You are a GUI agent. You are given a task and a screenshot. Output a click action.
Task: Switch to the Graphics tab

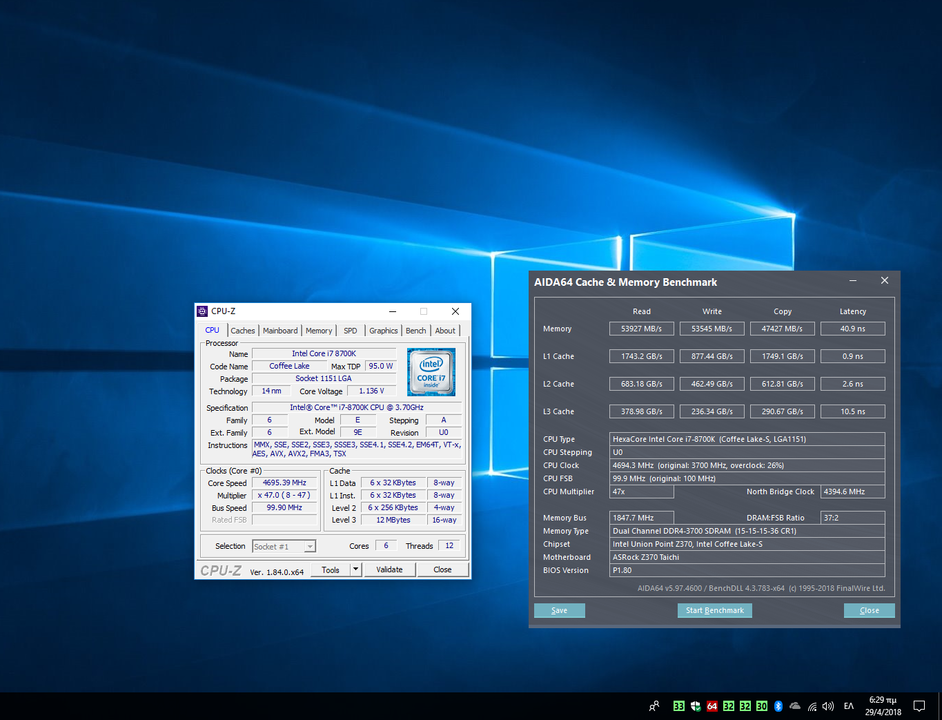click(x=383, y=331)
